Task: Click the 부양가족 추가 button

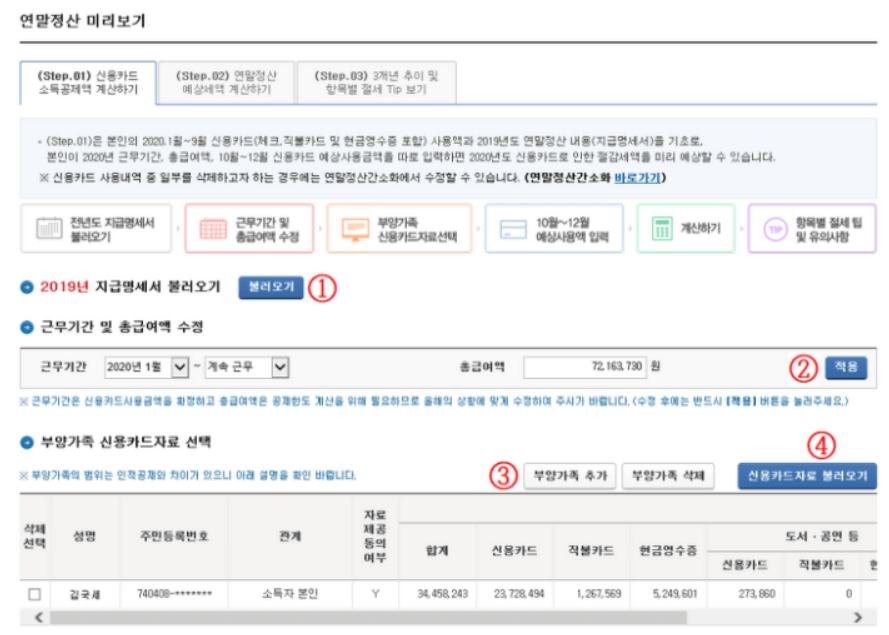Action: pyautogui.click(x=569, y=476)
